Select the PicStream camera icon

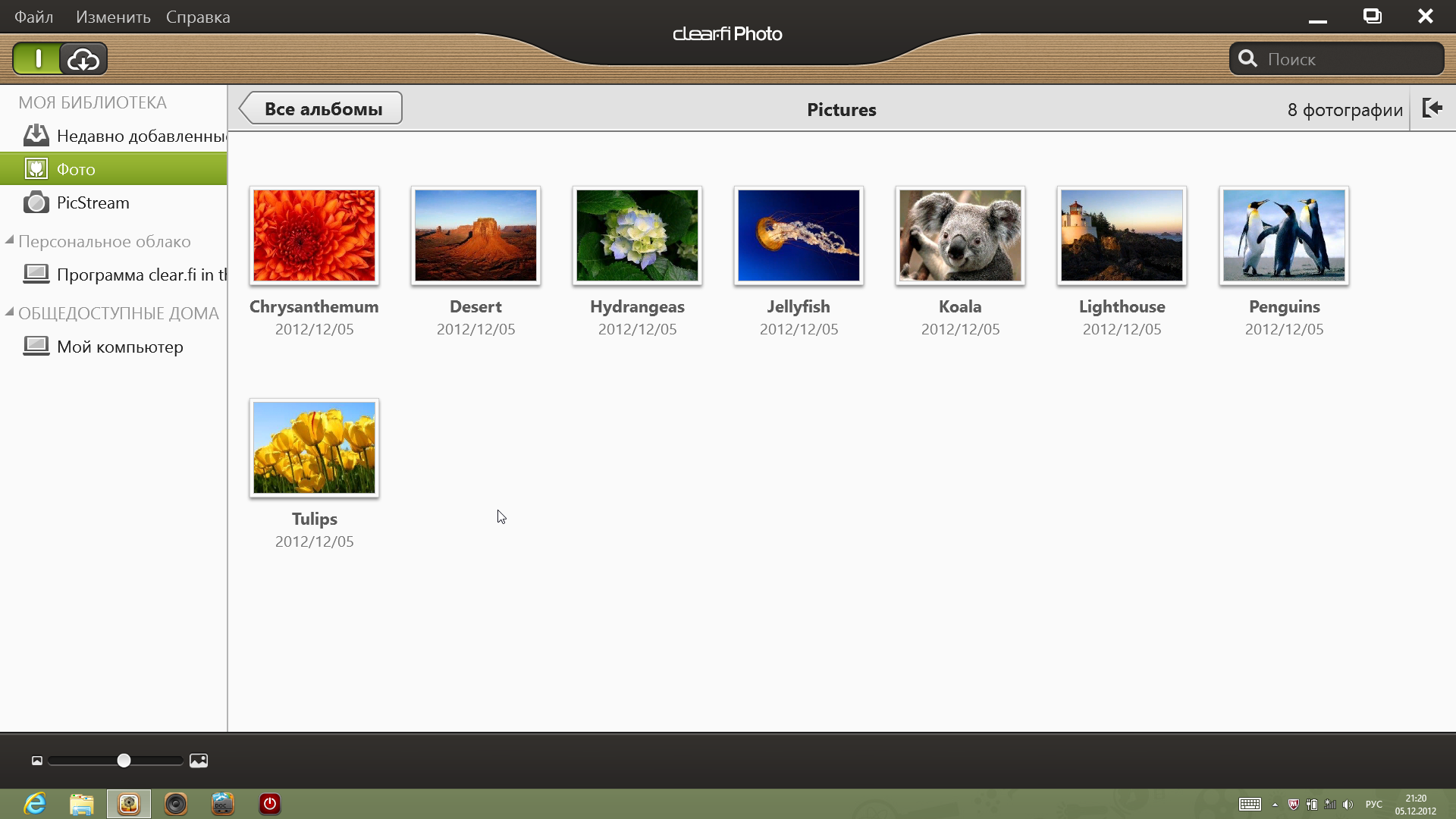click(36, 202)
